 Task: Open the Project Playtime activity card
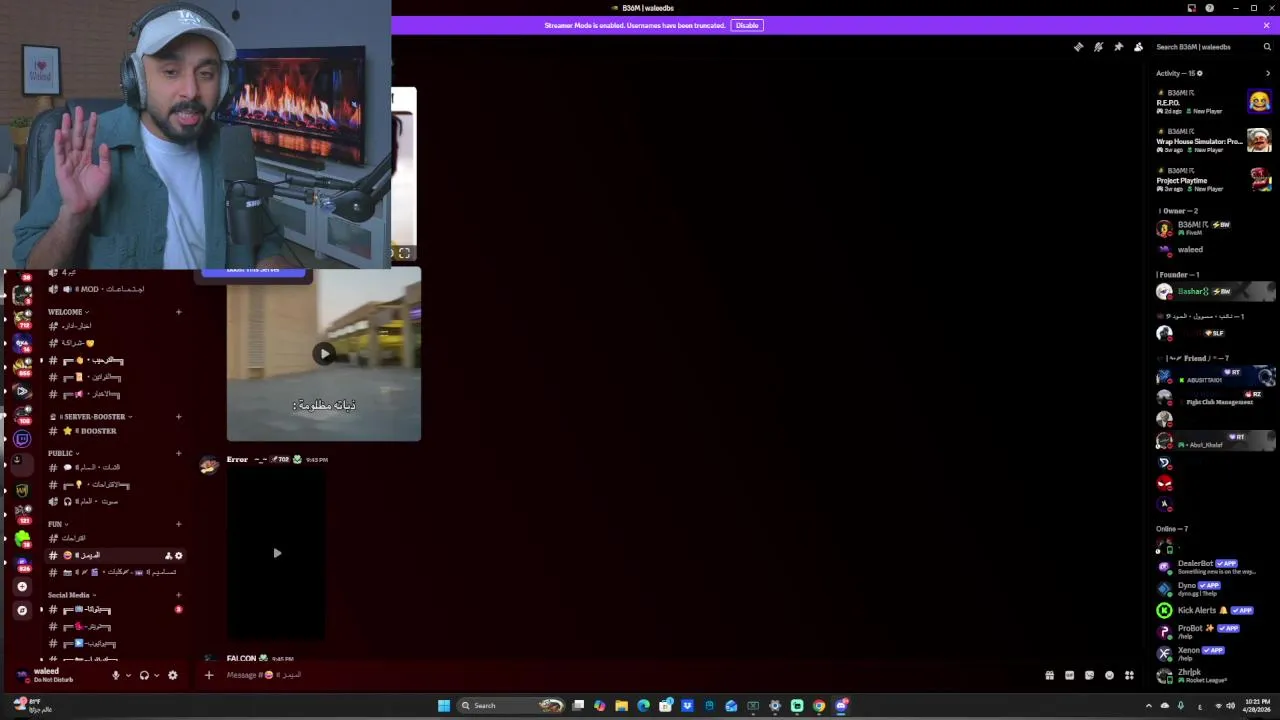pos(1214,179)
